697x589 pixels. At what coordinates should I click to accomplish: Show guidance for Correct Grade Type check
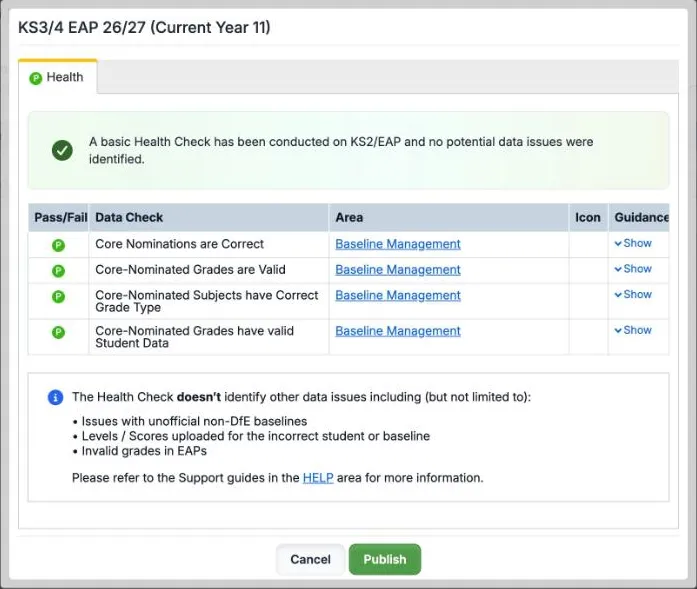tap(633, 294)
